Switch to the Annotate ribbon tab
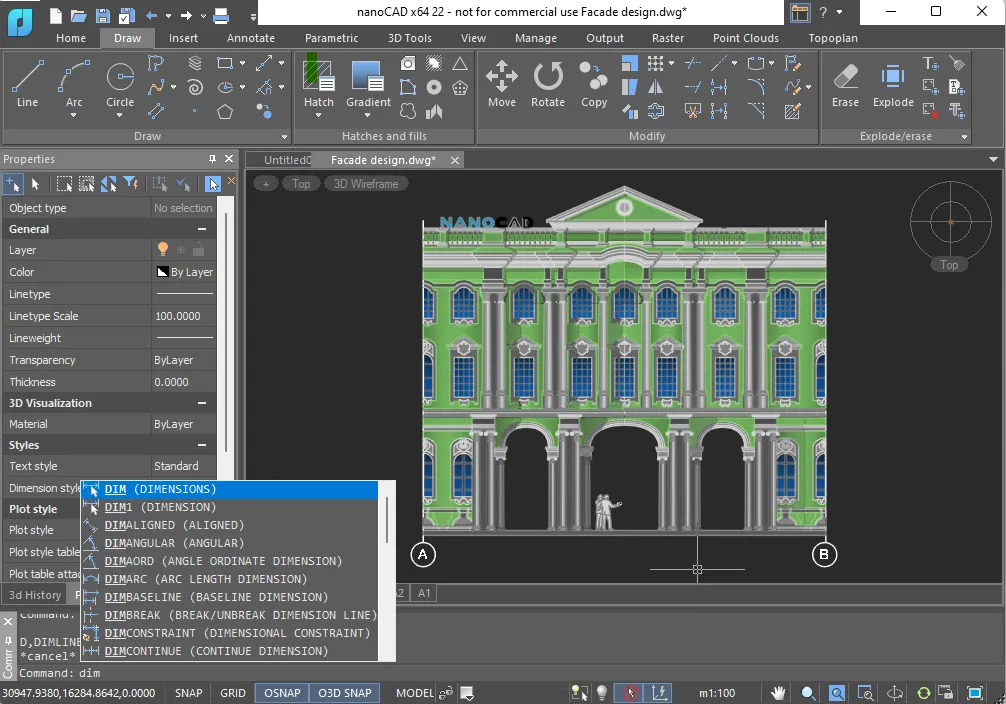 250,37
